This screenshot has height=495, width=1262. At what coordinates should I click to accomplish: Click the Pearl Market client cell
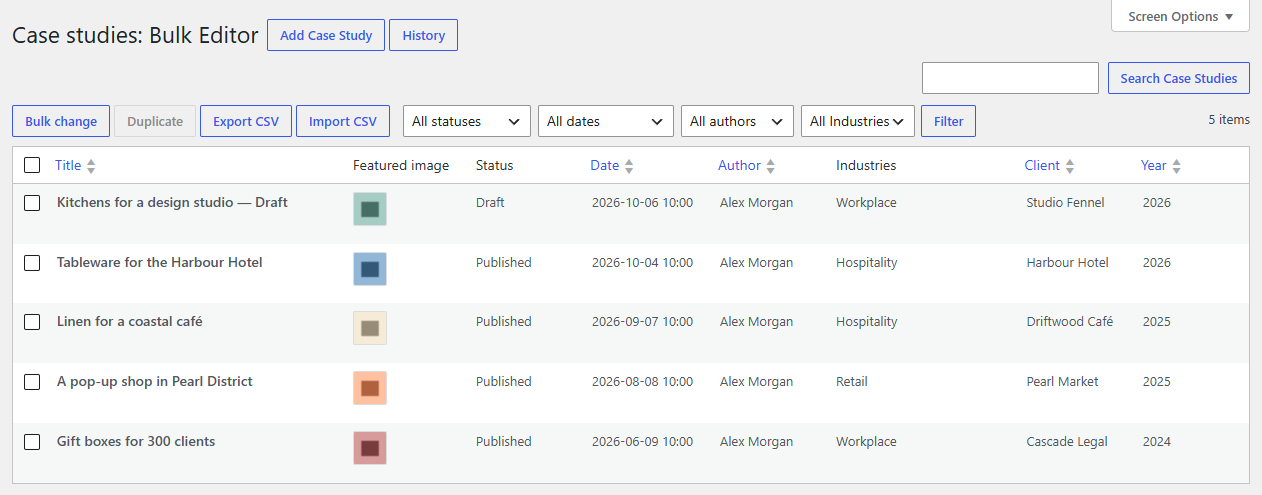click(x=1062, y=382)
